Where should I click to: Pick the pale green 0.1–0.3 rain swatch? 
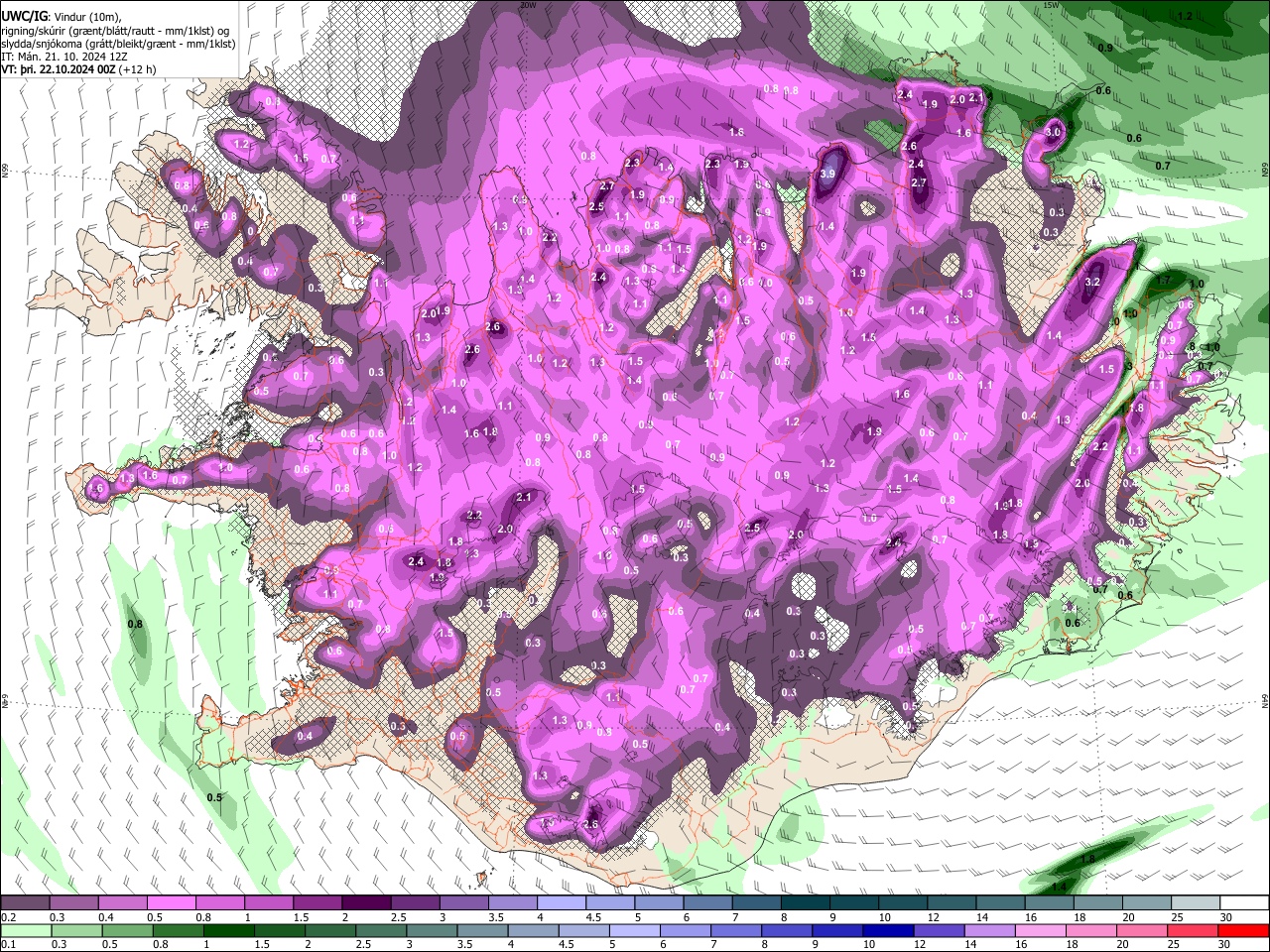pyautogui.click(x=26, y=931)
